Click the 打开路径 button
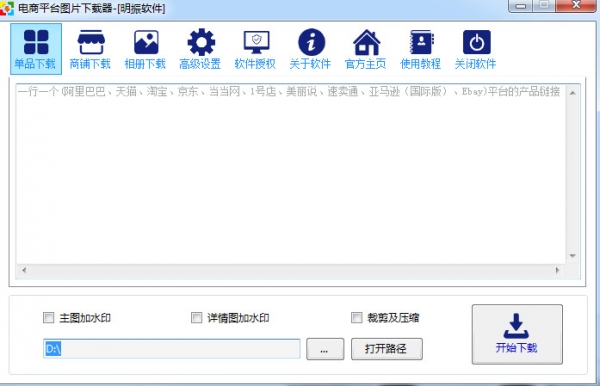 [x=386, y=349]
